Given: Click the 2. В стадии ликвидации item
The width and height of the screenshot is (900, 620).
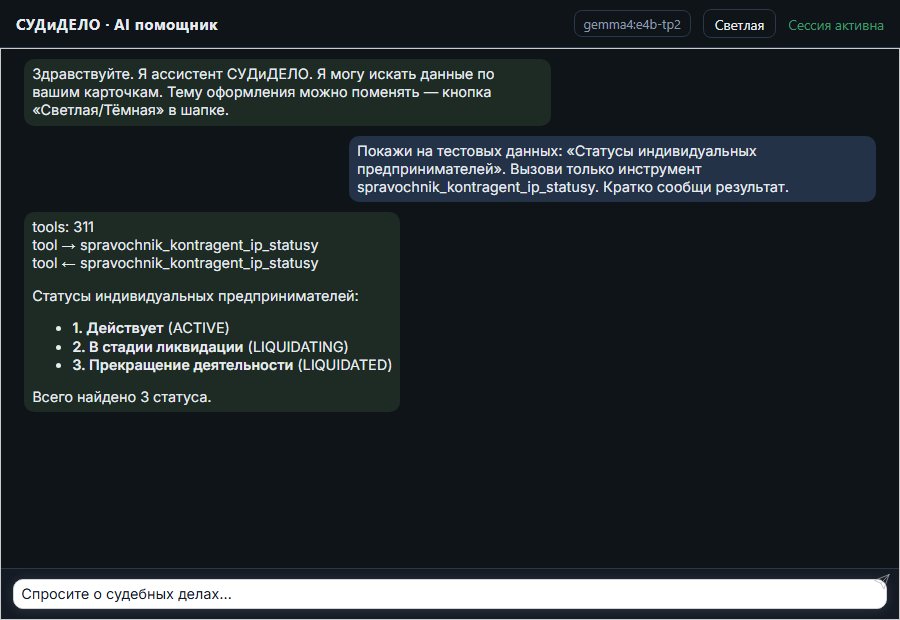Looking at the screenshot, I should (x=210, y=347).
